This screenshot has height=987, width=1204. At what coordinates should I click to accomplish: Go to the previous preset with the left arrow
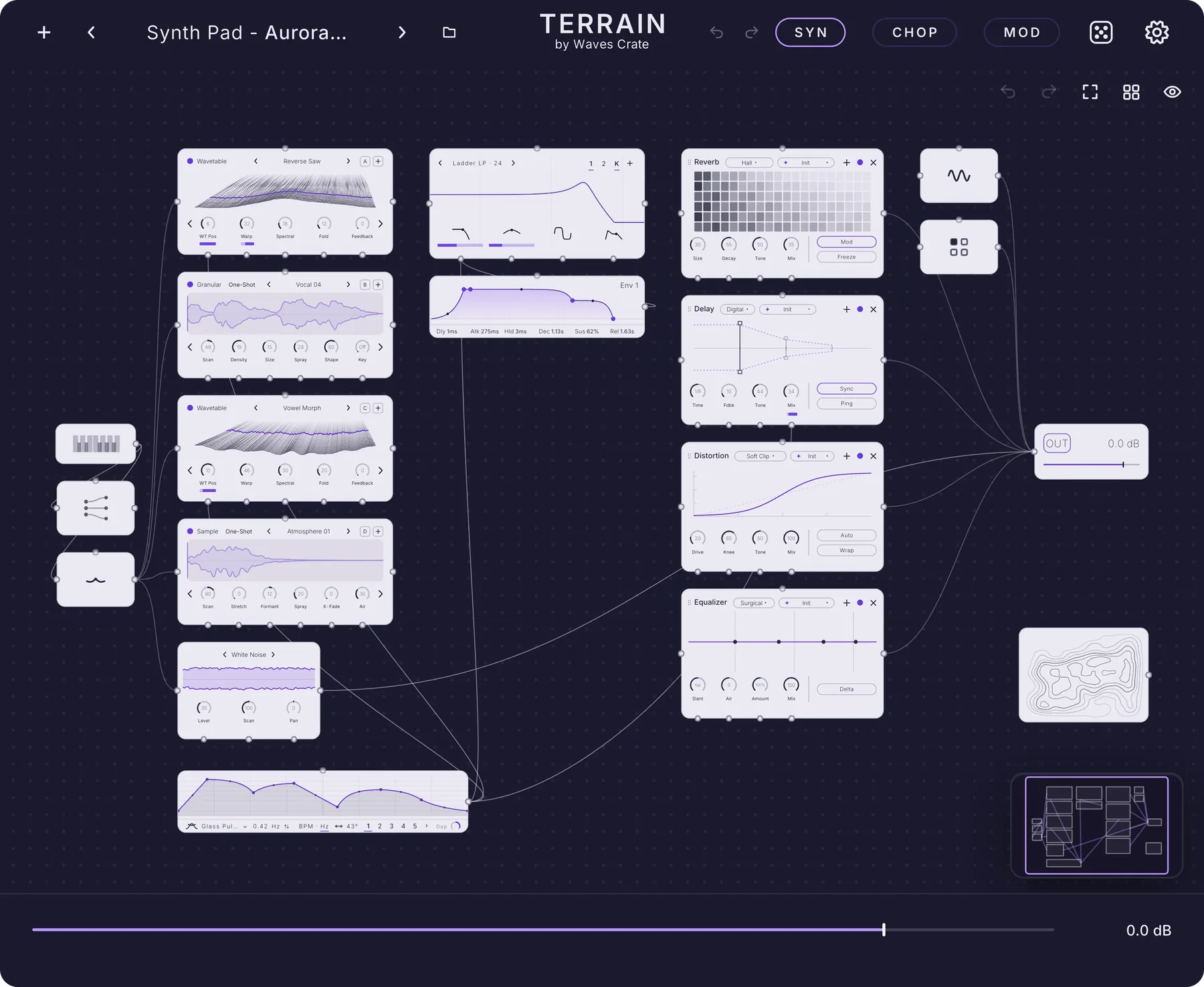[x=92, y=32]
